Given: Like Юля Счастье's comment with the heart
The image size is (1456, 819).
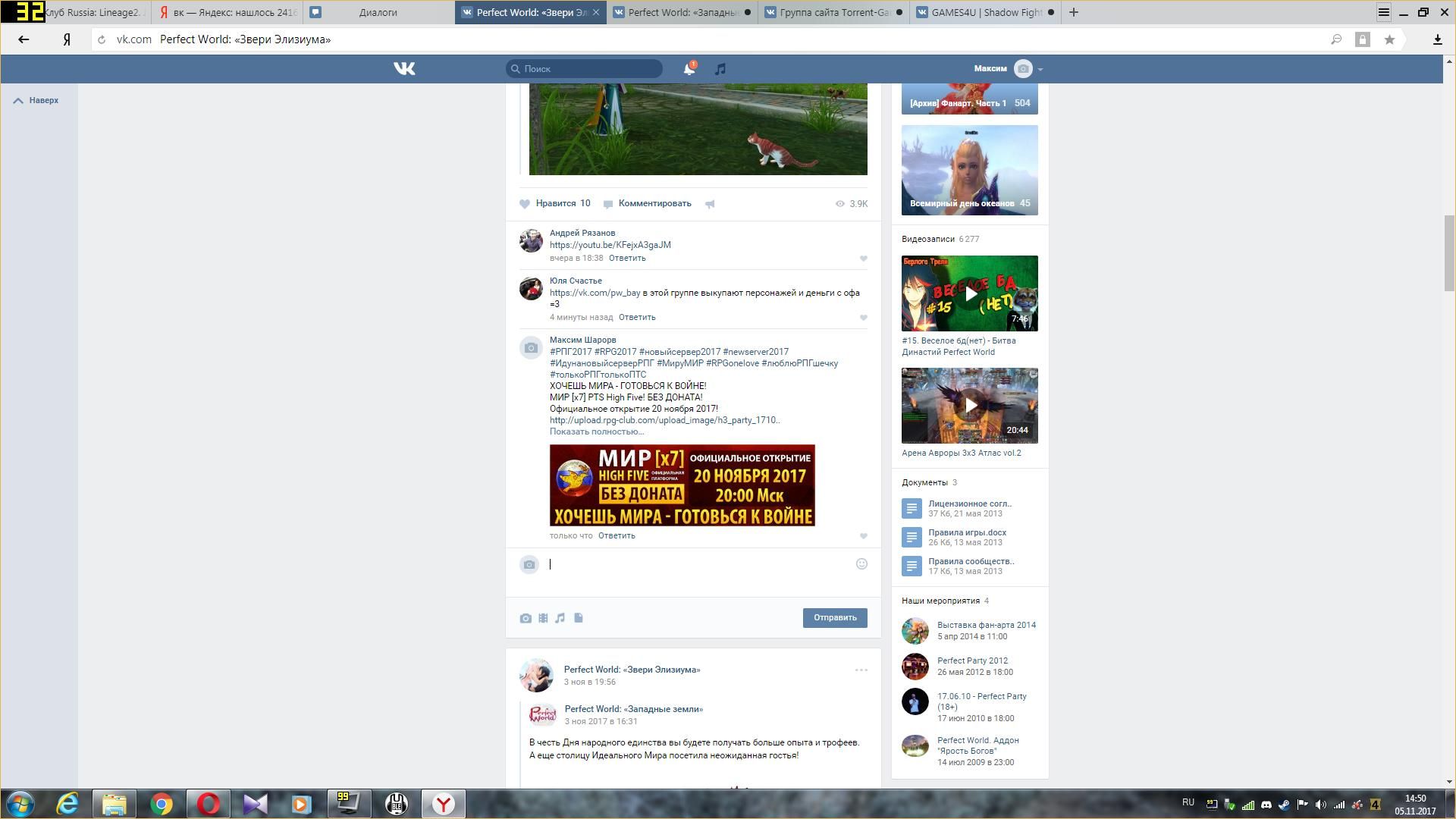Looking at the screenshot, I should tap(863, 318).
